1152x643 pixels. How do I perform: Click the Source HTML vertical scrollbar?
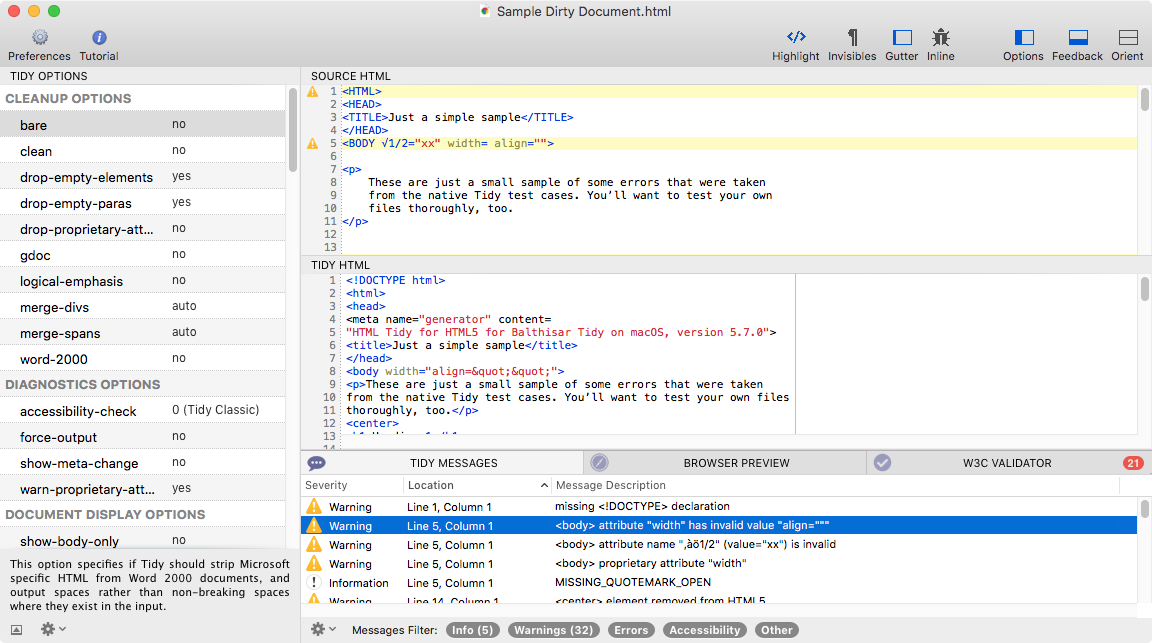point(1145,99)
